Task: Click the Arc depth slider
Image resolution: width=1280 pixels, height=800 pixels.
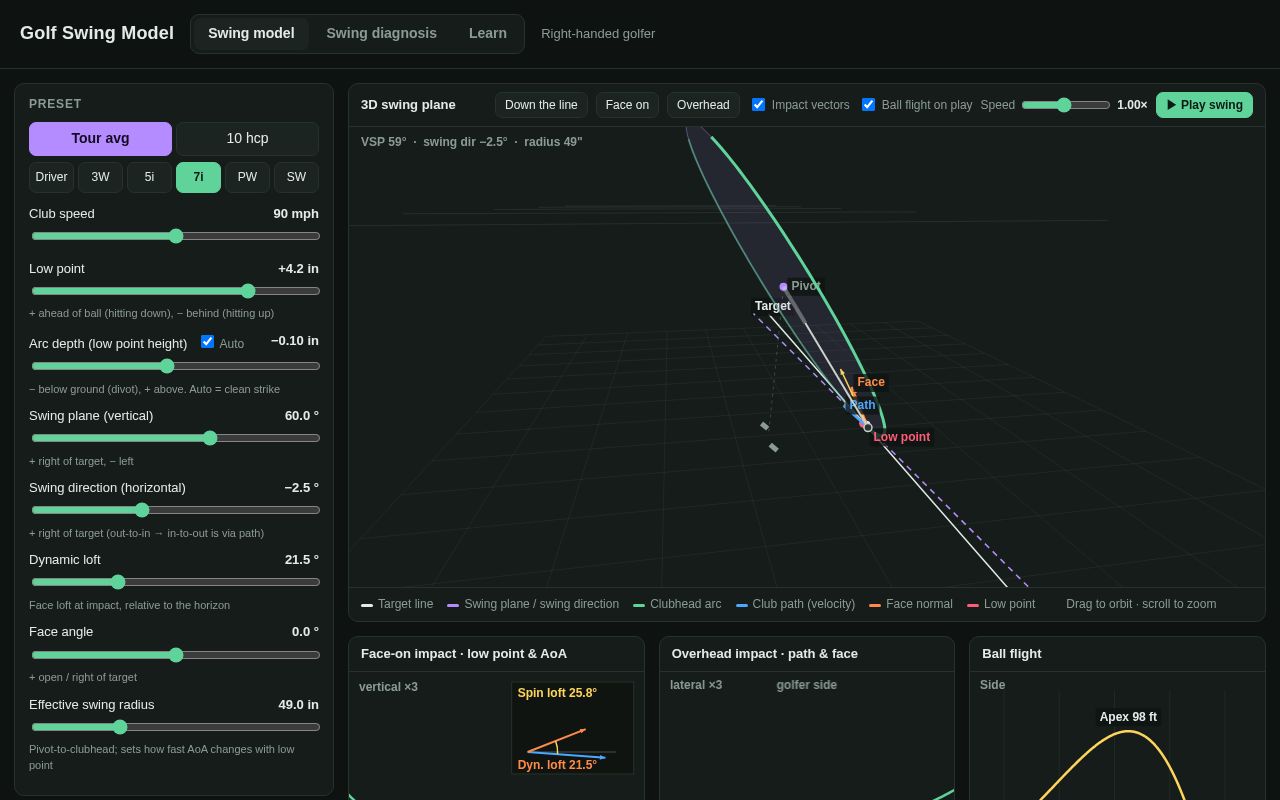Action: [x=176, y=366]
